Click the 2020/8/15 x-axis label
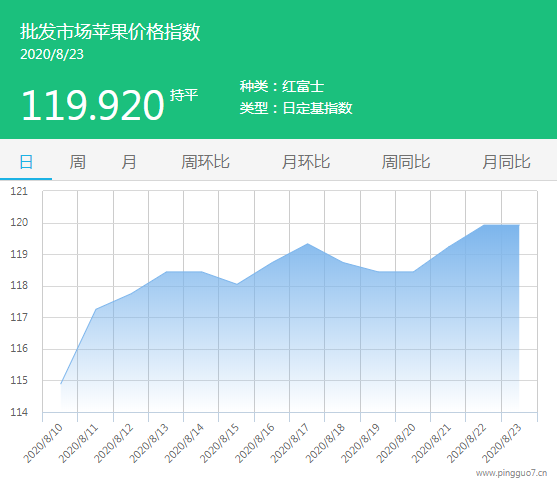The image size is (557, 485). coord(219,443)
